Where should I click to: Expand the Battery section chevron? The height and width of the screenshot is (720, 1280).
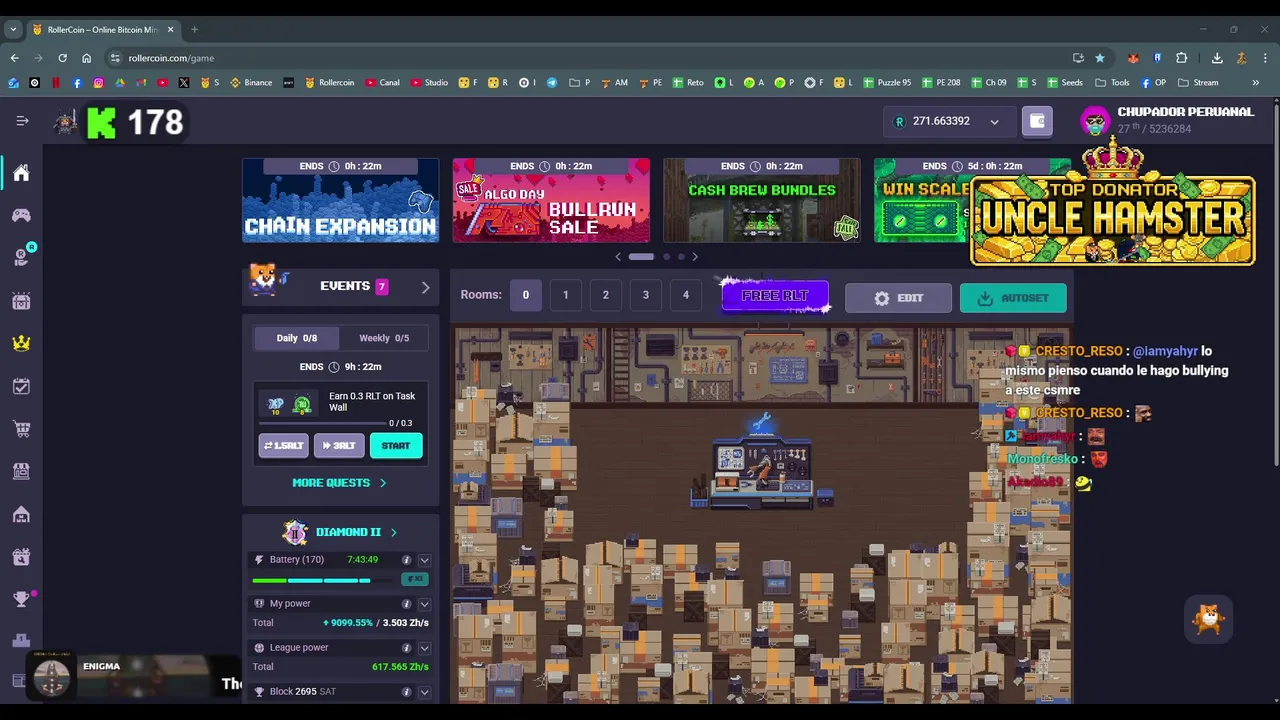(424, 560)
